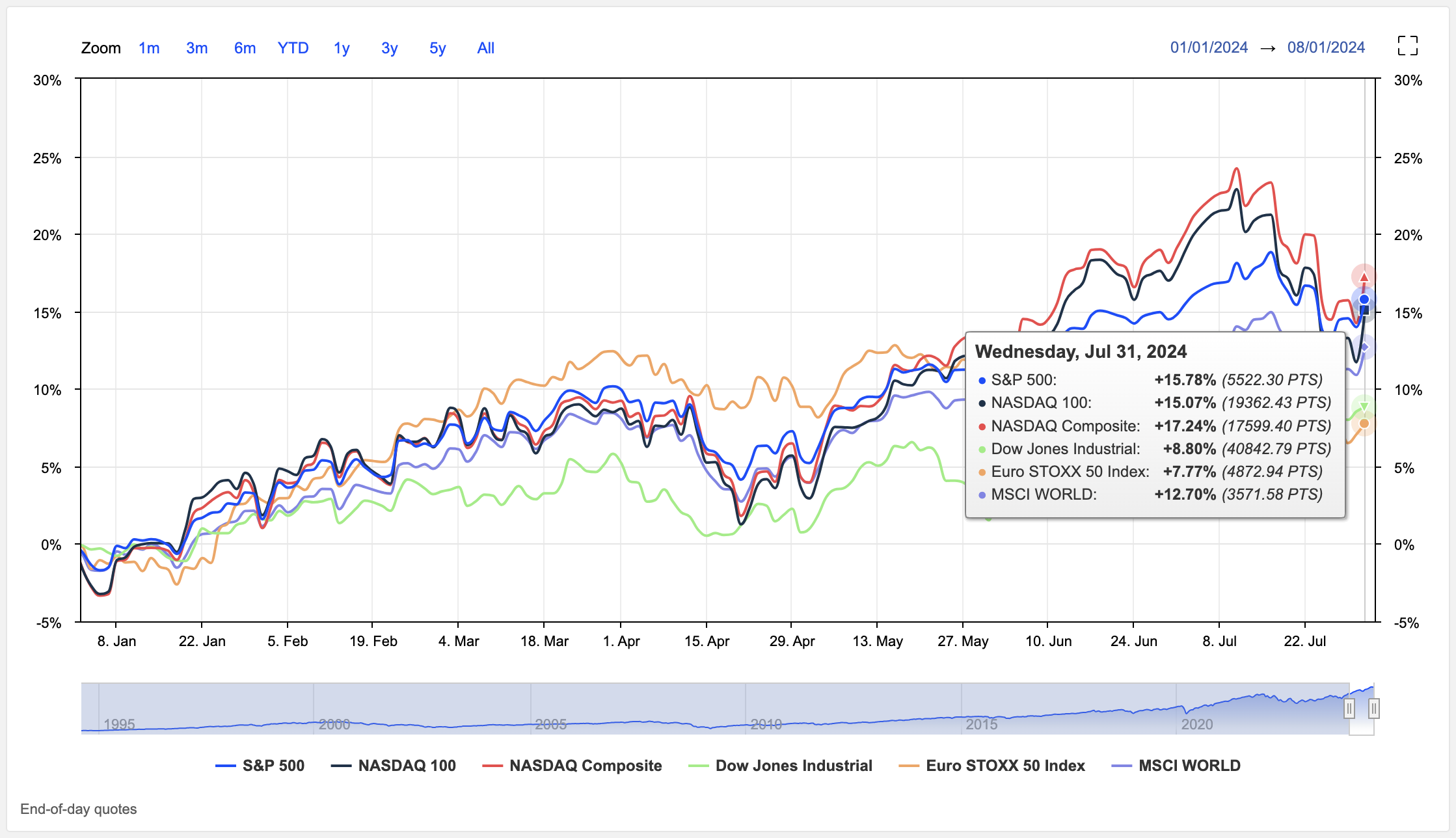Viewport: 1456px width, 838px height.
Task: Click the Dow Jones +8.80% tooltip row
Action: pyautogui.click(x=1155, y=449)
